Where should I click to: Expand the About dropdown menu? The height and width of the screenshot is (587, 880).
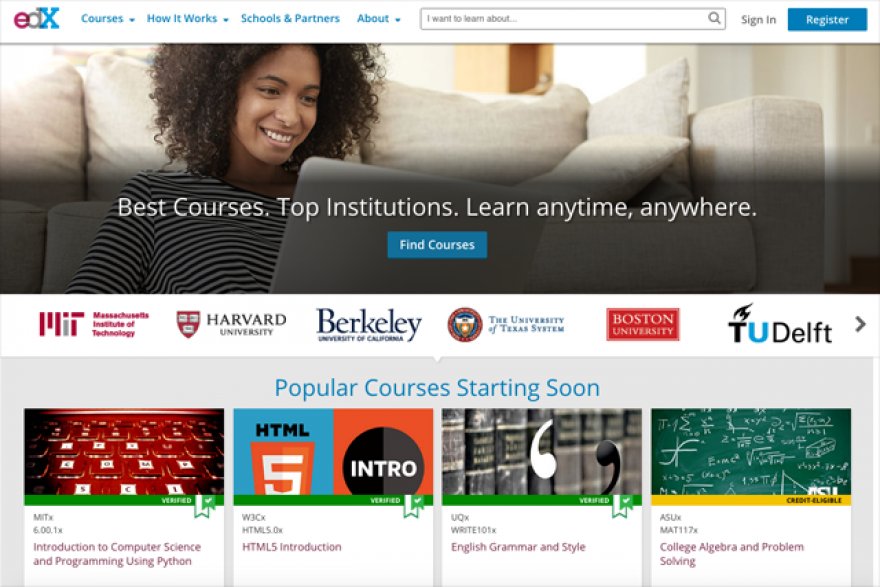pyautogui.click(x=379, y=19)
